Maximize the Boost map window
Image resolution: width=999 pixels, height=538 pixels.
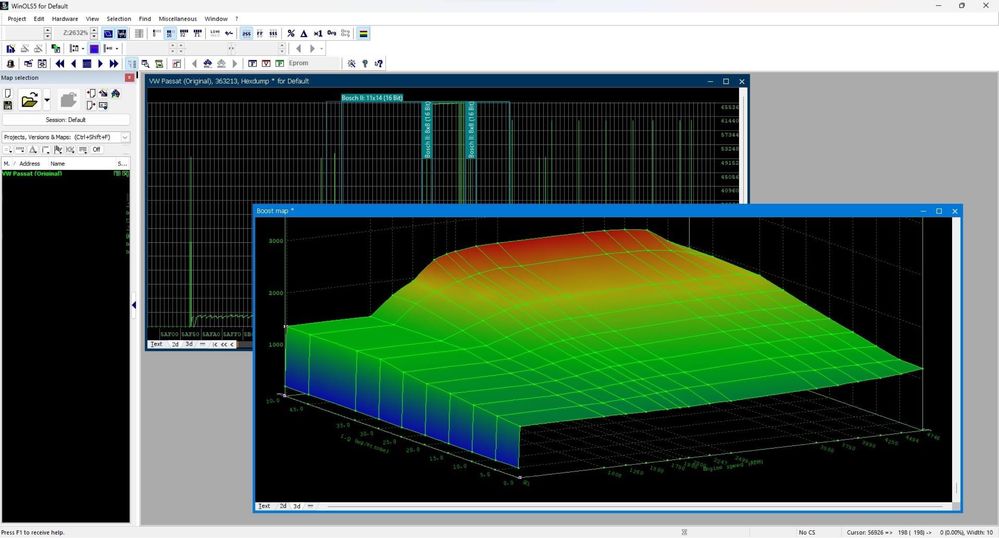[938, 211]
